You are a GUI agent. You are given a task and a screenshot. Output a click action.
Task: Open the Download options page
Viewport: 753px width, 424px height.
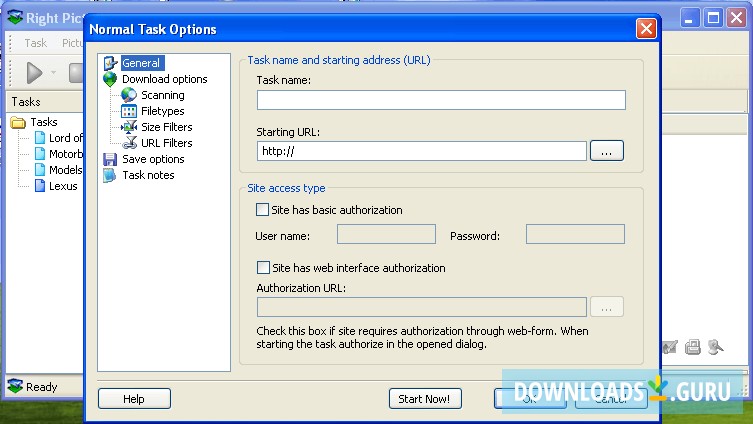(165, 79)
